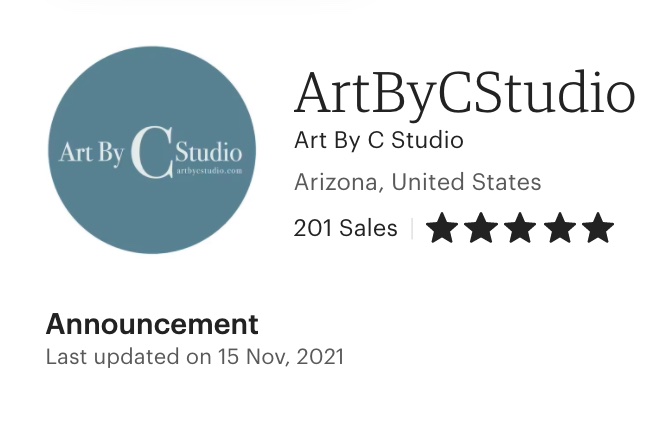Image resolution: width=660 pixels, height=442 pixels.
Task: Click the second rating star
Action: coord(481,228)
